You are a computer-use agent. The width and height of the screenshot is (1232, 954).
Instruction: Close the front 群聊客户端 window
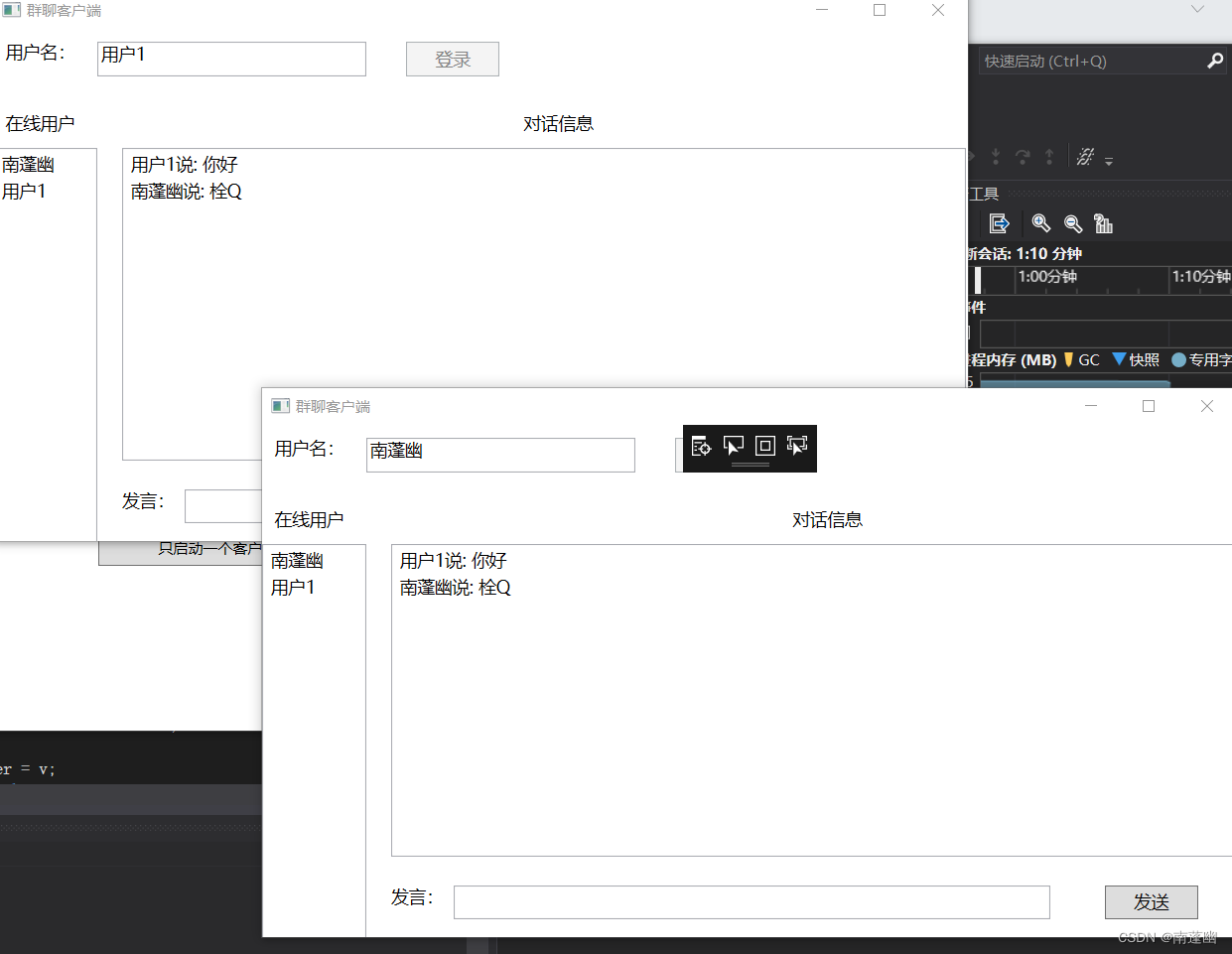point(1207,406)
